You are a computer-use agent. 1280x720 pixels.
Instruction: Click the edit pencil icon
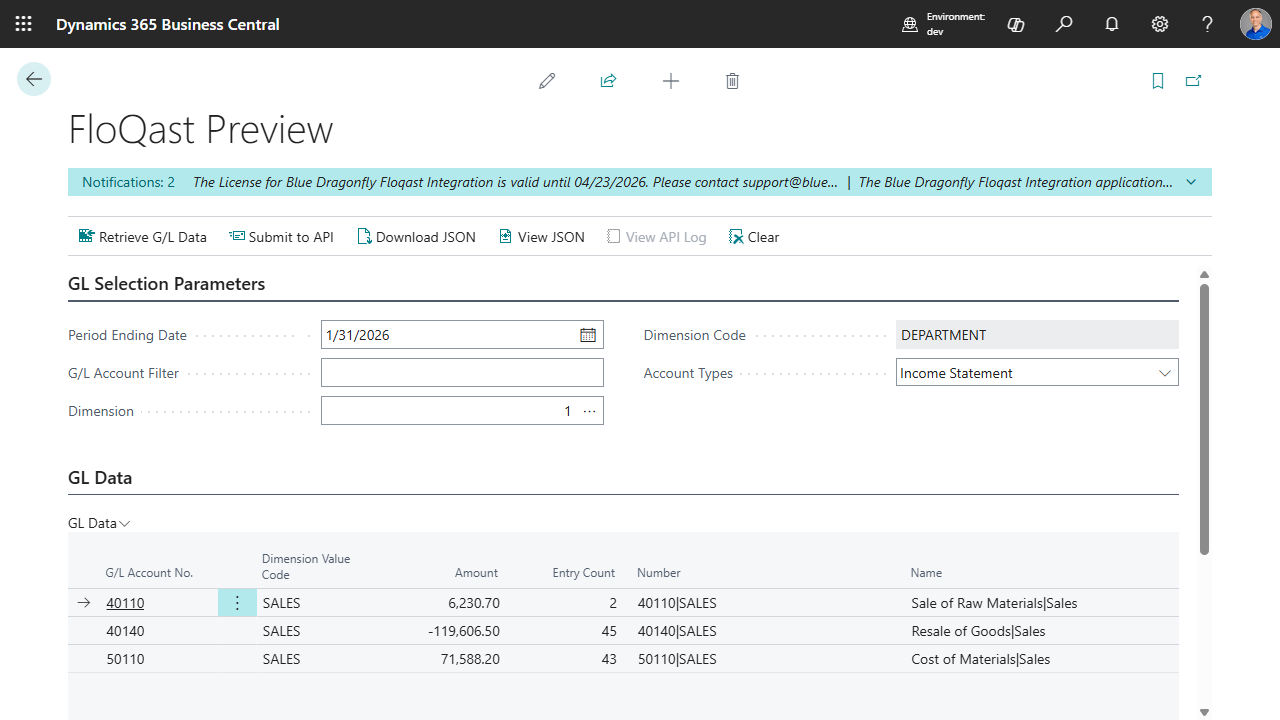pyautogui.click(x=547, y=81)
